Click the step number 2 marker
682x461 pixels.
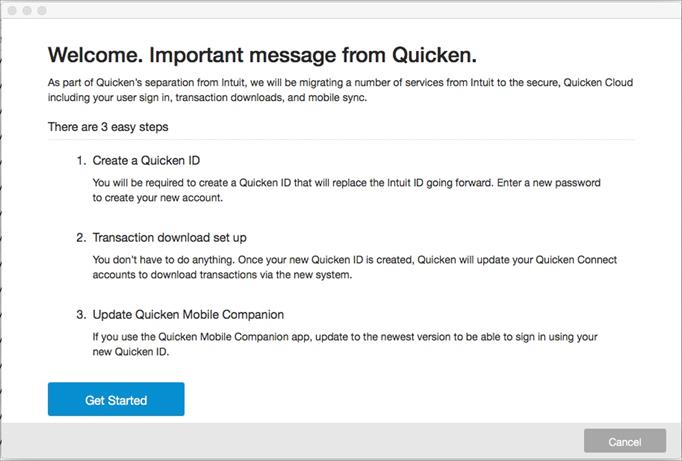80,237
